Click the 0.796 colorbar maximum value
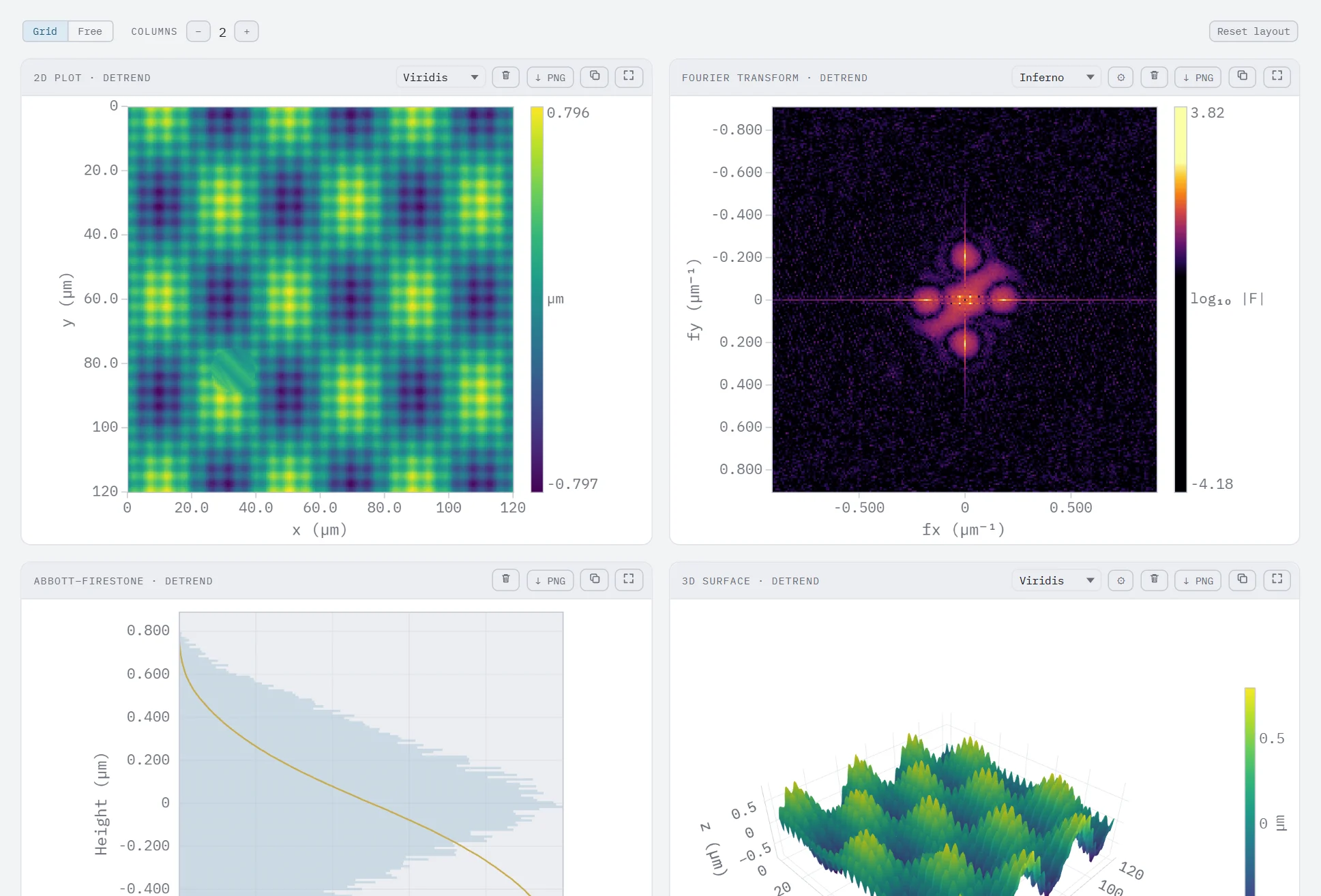 (x=568, y=113)
